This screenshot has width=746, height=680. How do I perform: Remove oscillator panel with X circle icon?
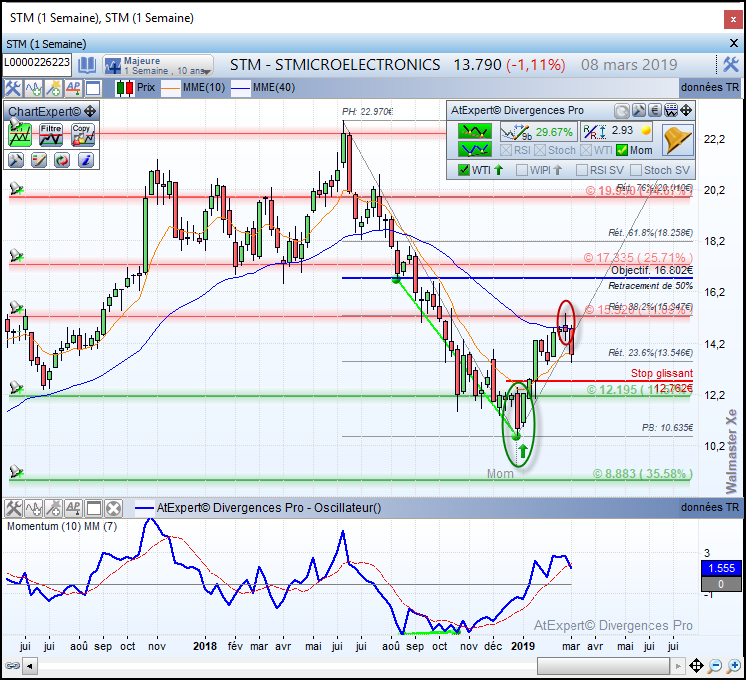click(x=113, y=509)
